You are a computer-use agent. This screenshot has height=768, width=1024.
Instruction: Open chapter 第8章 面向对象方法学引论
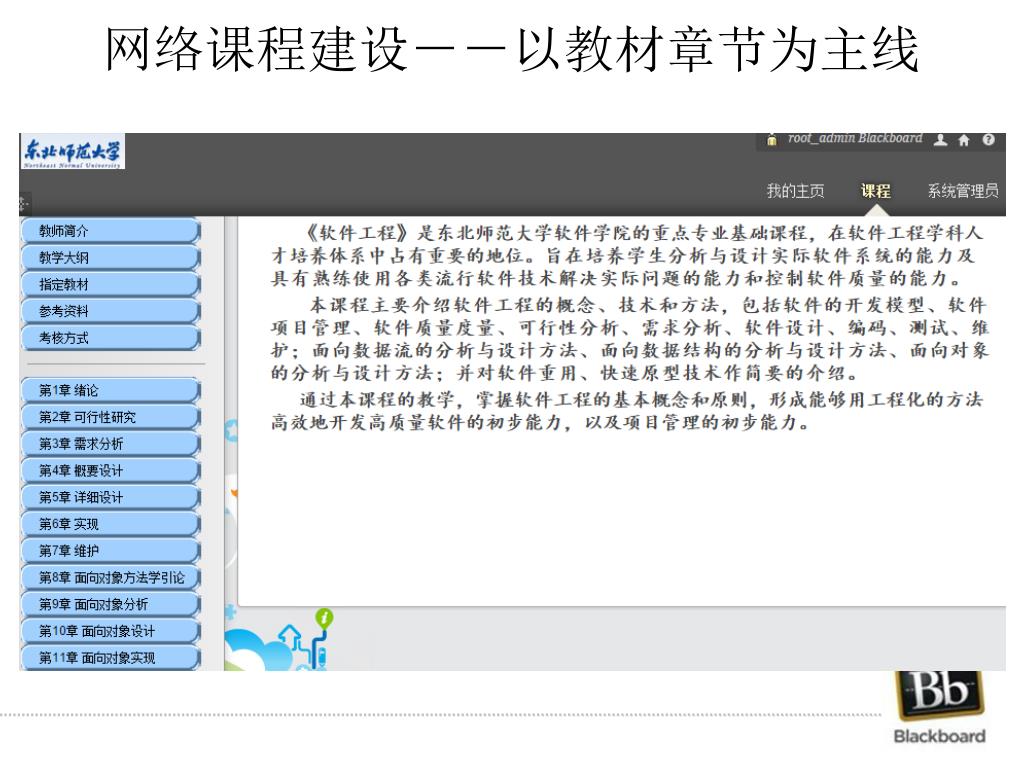click(110, 578)
